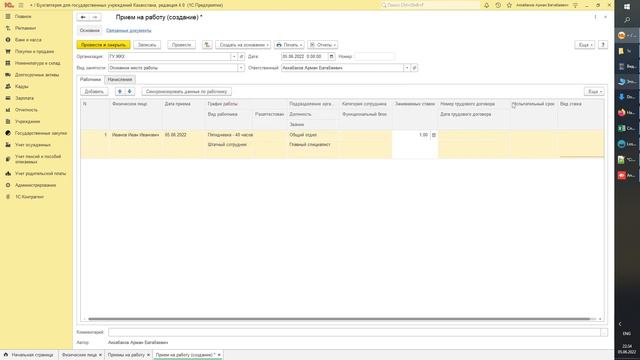Select the Иванов Иван Иванович cell
This screenshot has height=360, width=640.
[x=136, y=135]
